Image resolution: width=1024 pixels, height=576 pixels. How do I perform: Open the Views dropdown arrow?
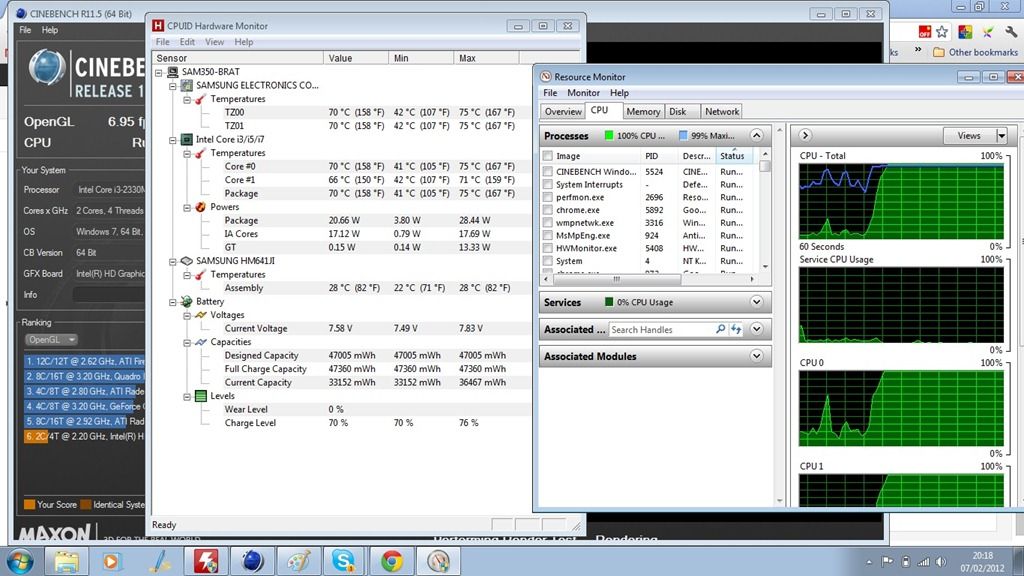pos(1001,135)
